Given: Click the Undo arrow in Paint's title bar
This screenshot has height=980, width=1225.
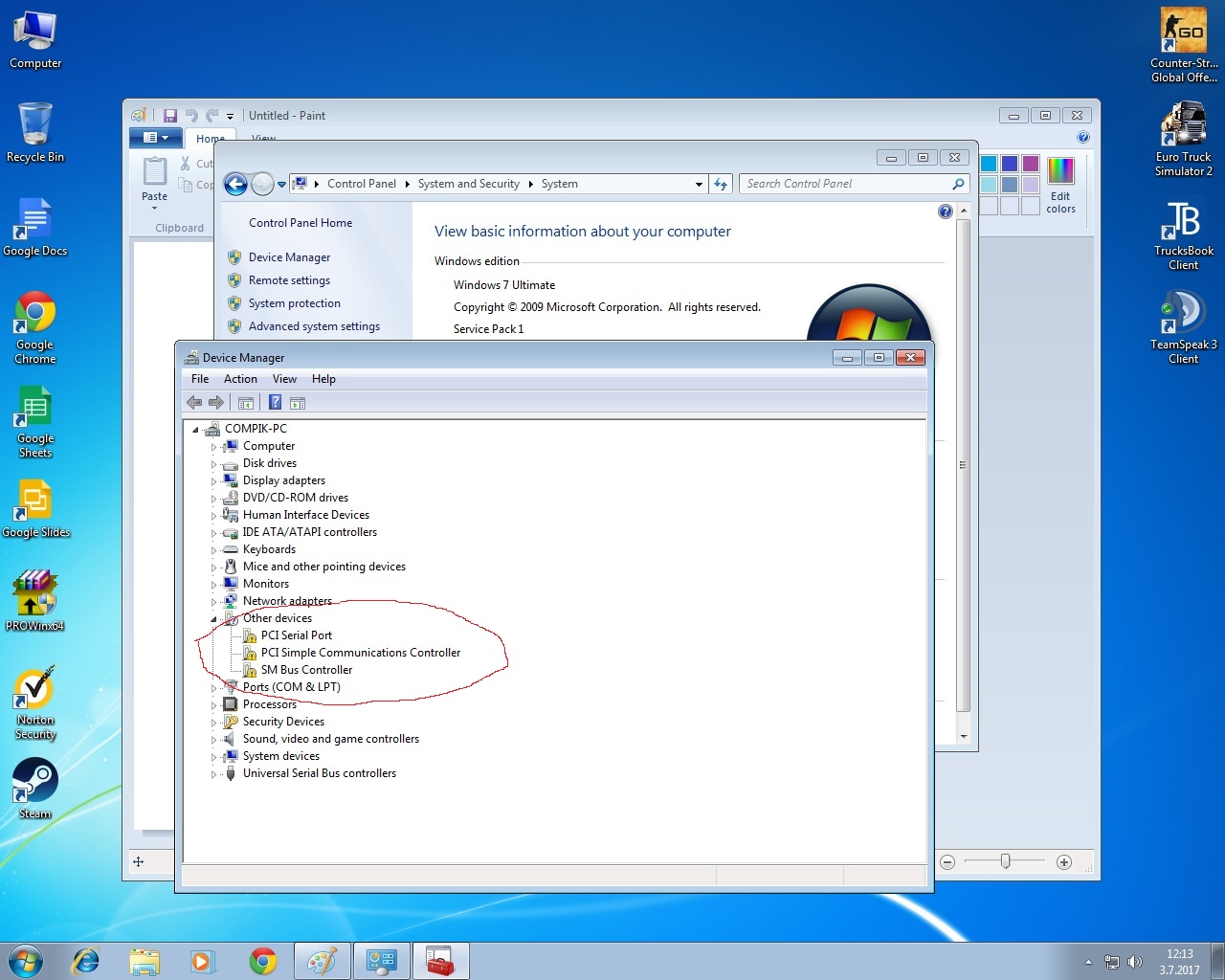Looking at the screenshot, I should pyautogui.click(x=191, y=116).
